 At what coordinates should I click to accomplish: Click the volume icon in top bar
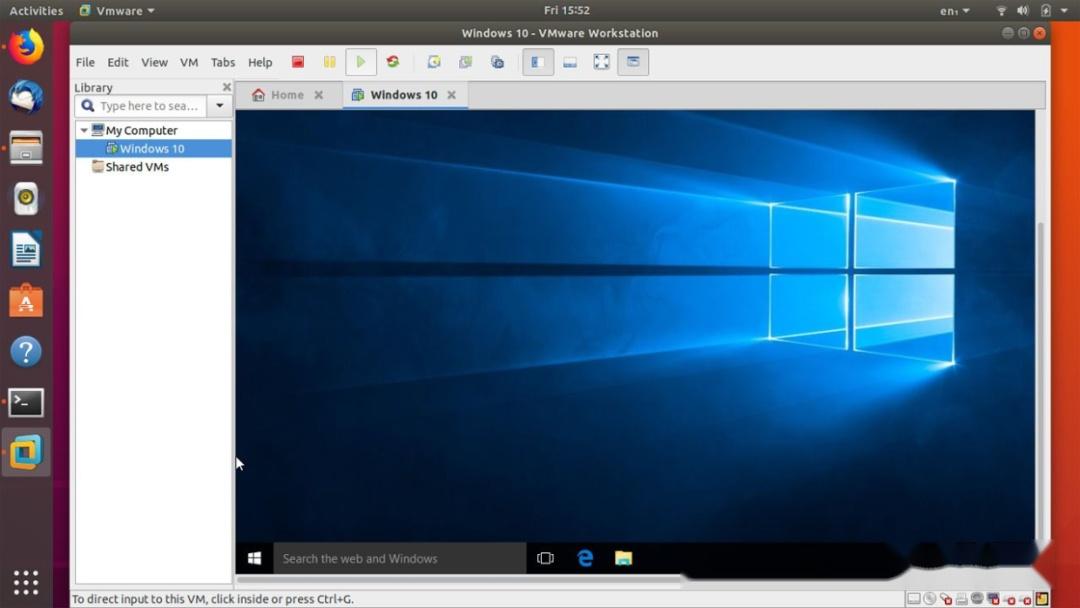(1023, 10)
